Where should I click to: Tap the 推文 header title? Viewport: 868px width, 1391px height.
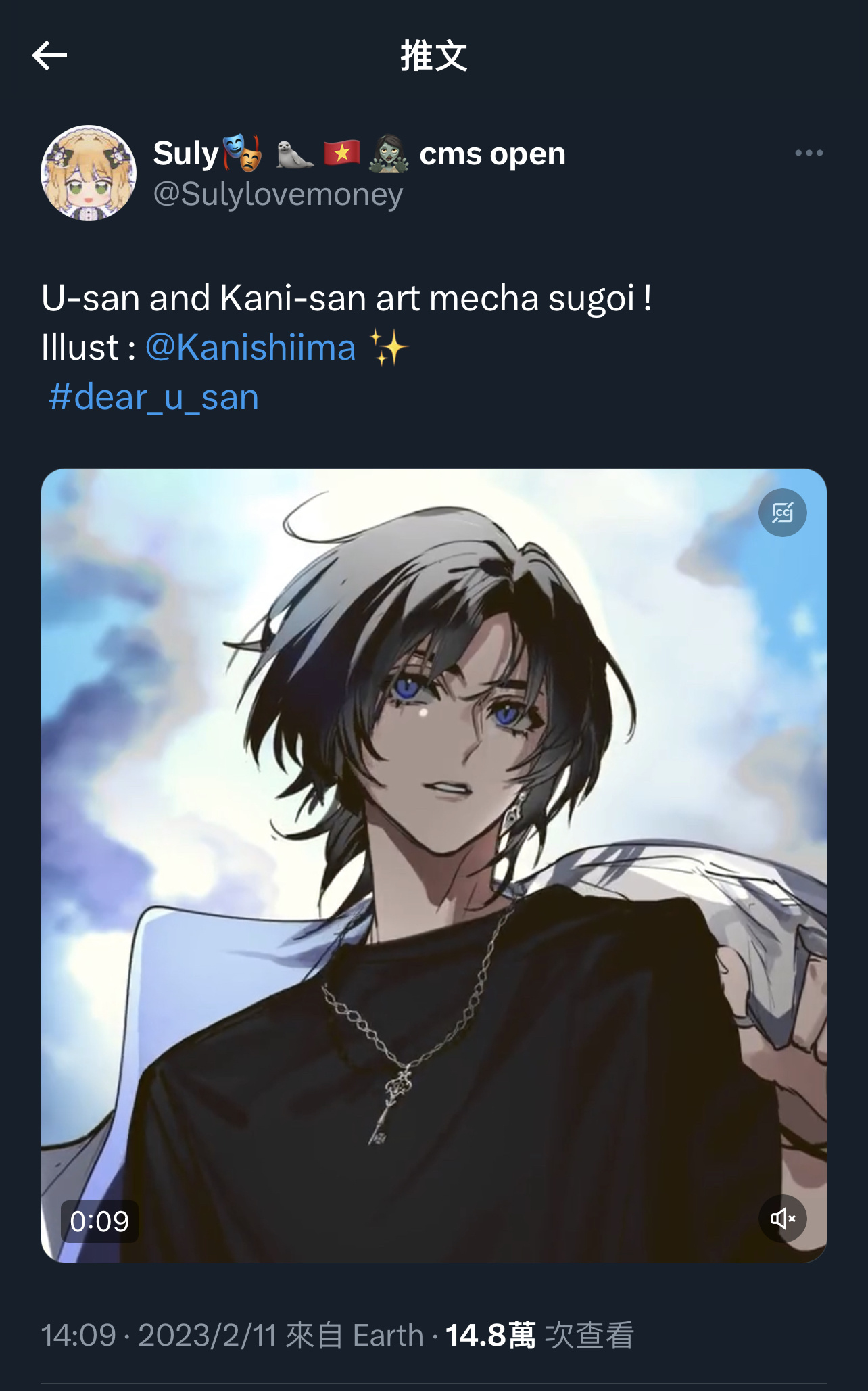point(434,55)
